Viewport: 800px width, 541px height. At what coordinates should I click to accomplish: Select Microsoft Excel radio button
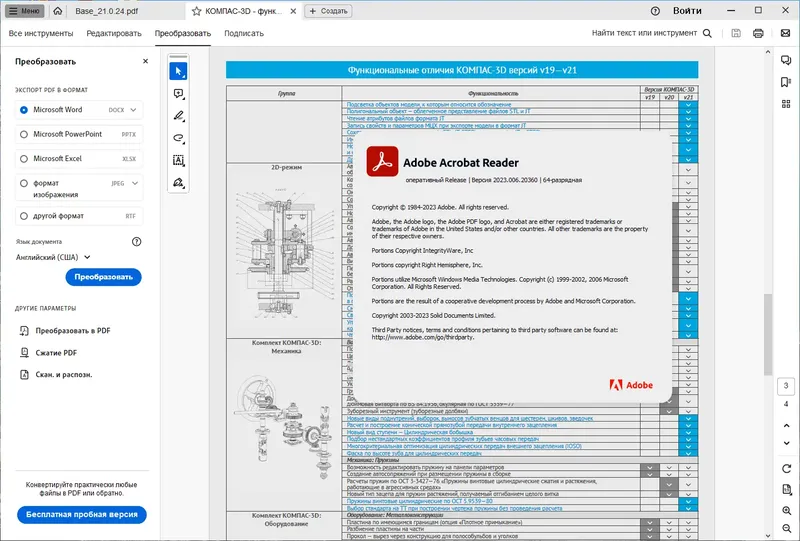[24, 159]
